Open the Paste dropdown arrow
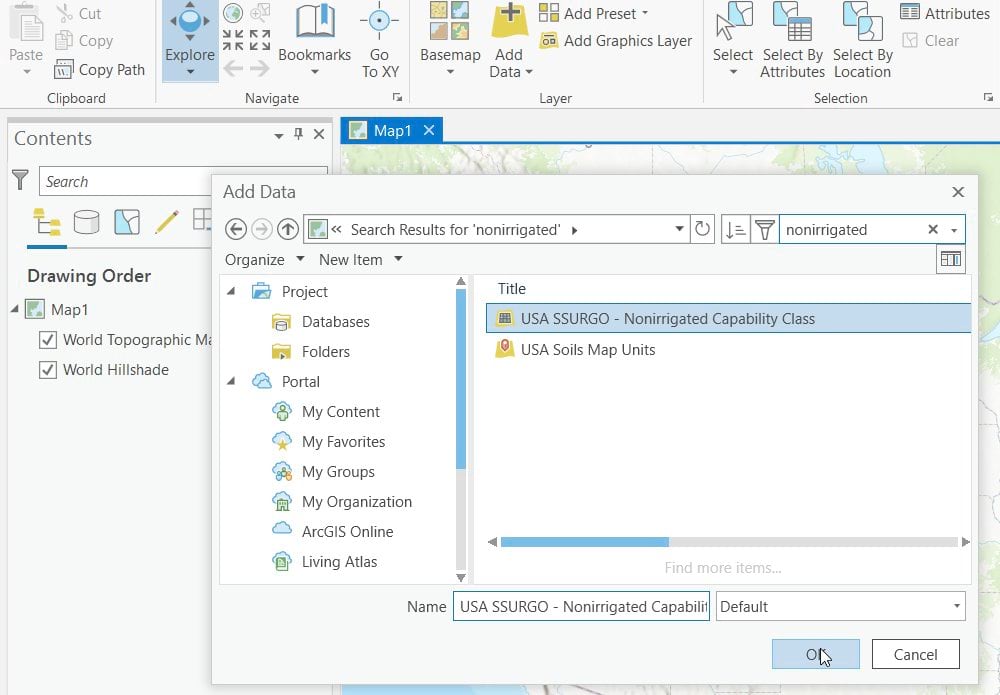This screenshot has height=695, width=1000. click(26, 72)
